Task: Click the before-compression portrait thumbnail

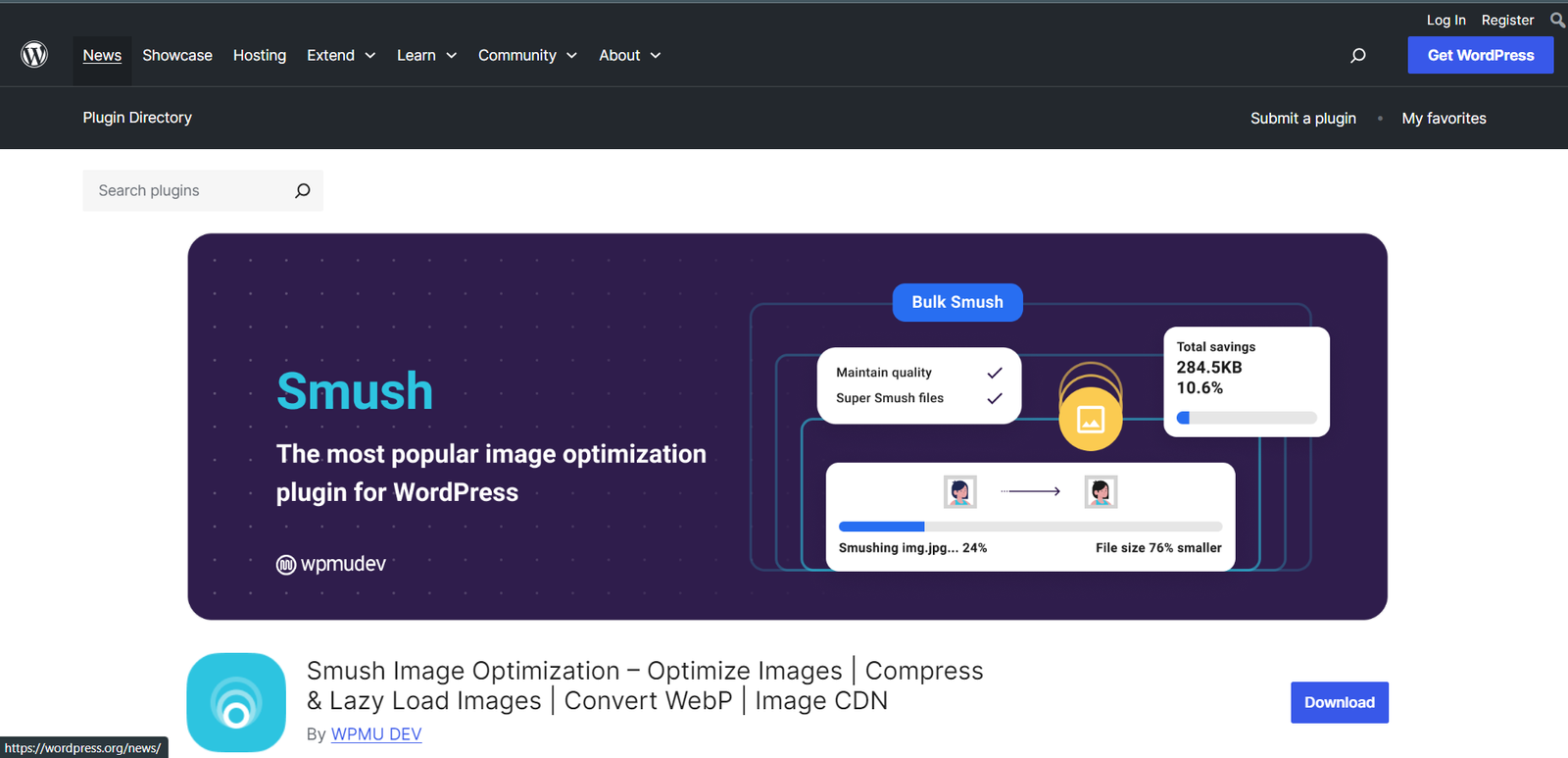Action: tap(959, 491)
